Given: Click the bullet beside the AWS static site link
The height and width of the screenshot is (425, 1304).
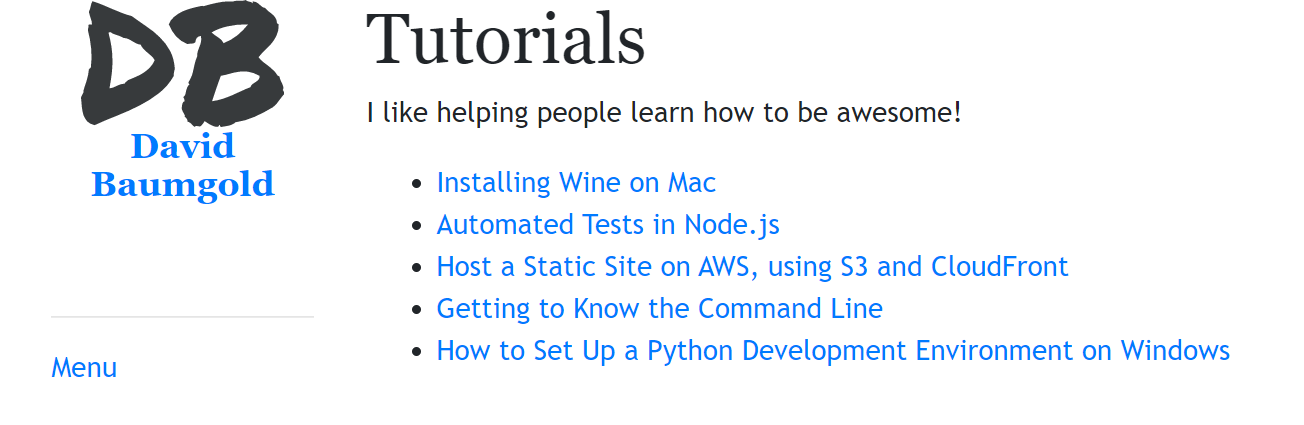Looking at the screenshot, I should click(417, 268).
